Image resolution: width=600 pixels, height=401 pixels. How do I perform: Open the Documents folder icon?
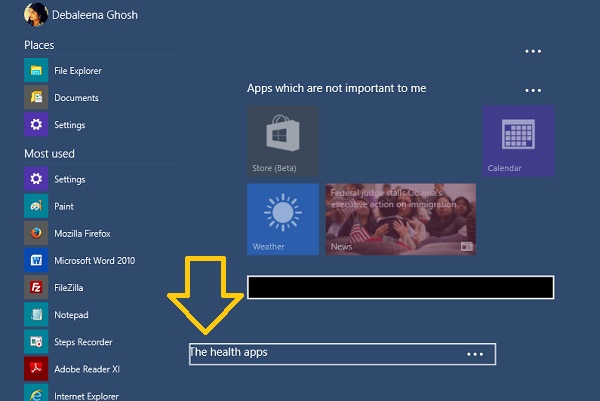[36, 98]
